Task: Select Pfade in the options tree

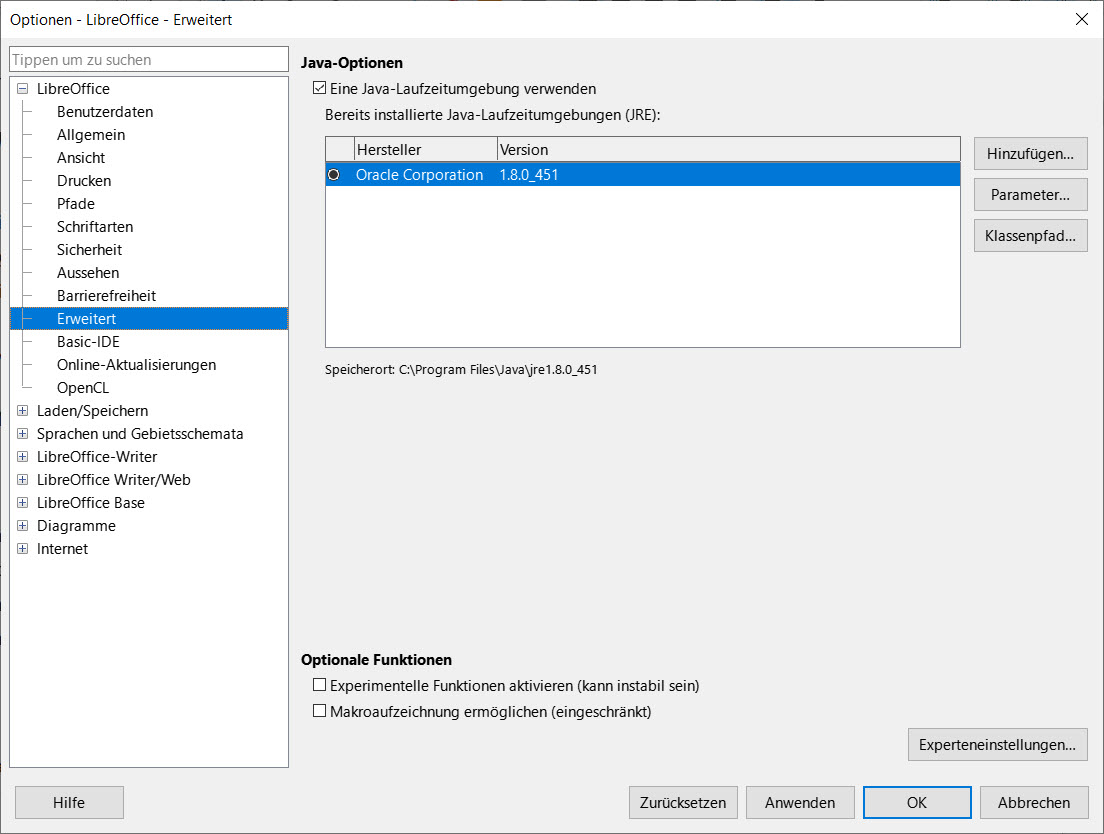Action: pos(75,203)
